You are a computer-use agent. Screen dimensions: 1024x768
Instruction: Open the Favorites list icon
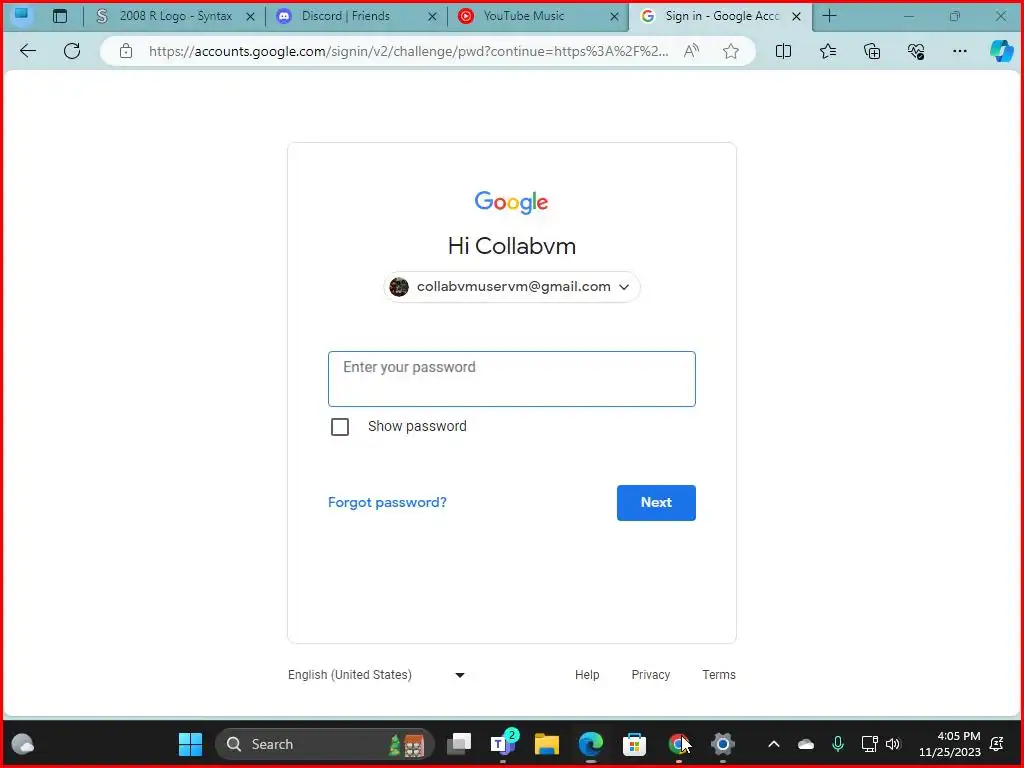pyautogui.click(x=827, y=51)
